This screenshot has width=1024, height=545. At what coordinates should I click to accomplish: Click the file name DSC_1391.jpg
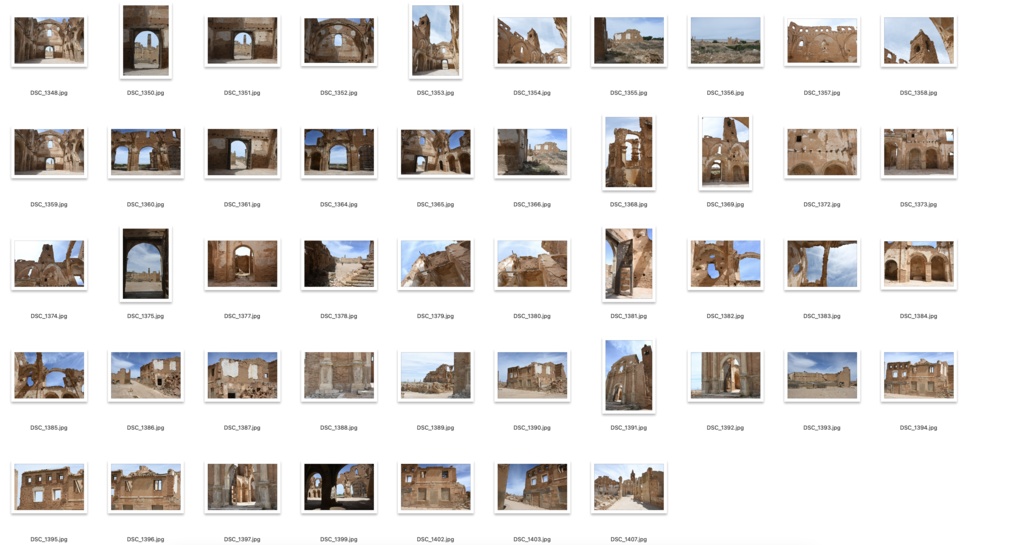(629, 428)
